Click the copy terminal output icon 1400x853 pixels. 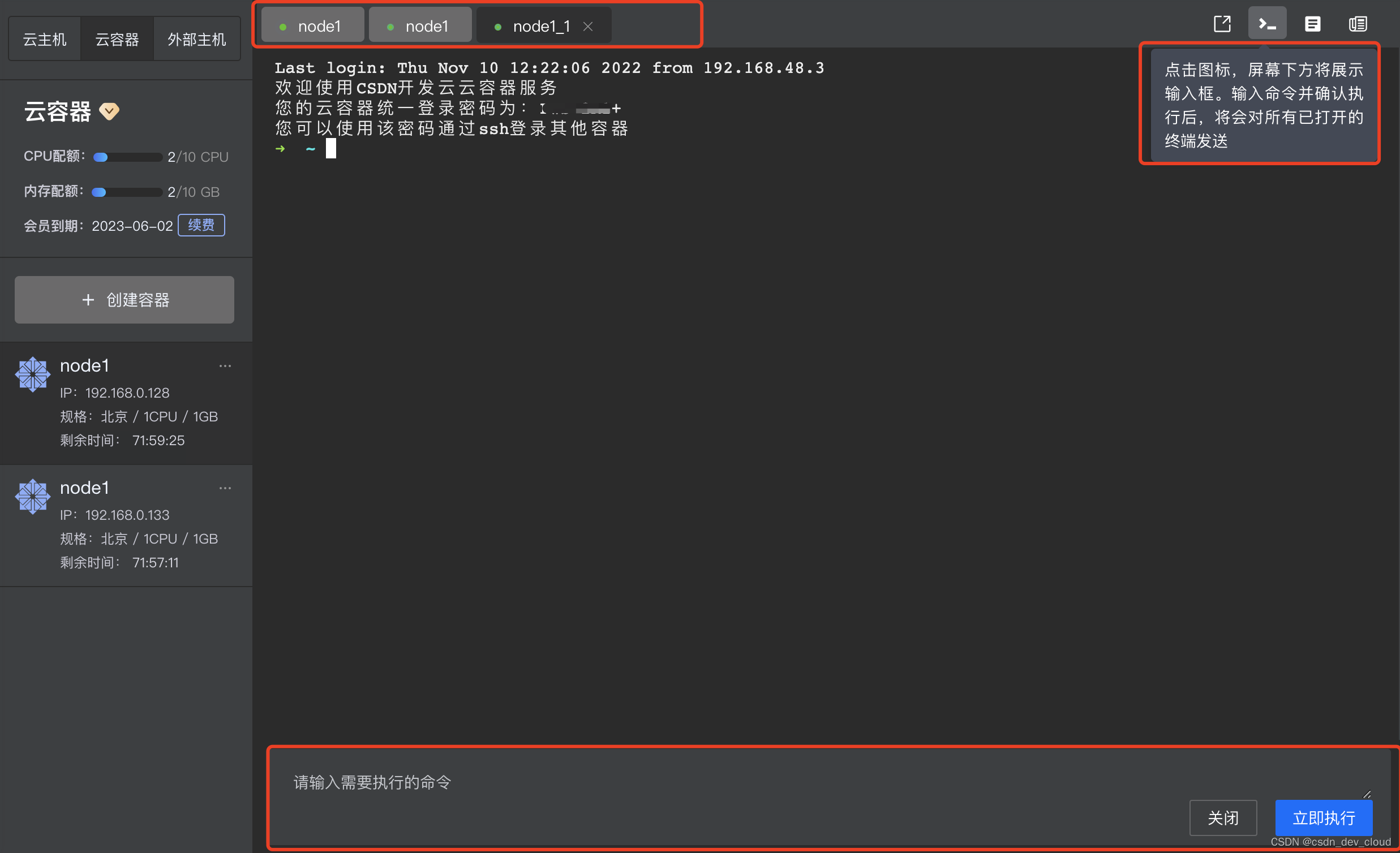[1358, 24]
